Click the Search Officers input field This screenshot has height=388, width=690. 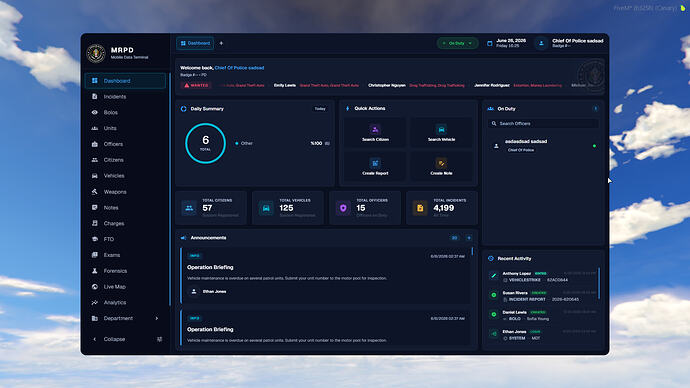pyautogui.click(x=543, y=124)
